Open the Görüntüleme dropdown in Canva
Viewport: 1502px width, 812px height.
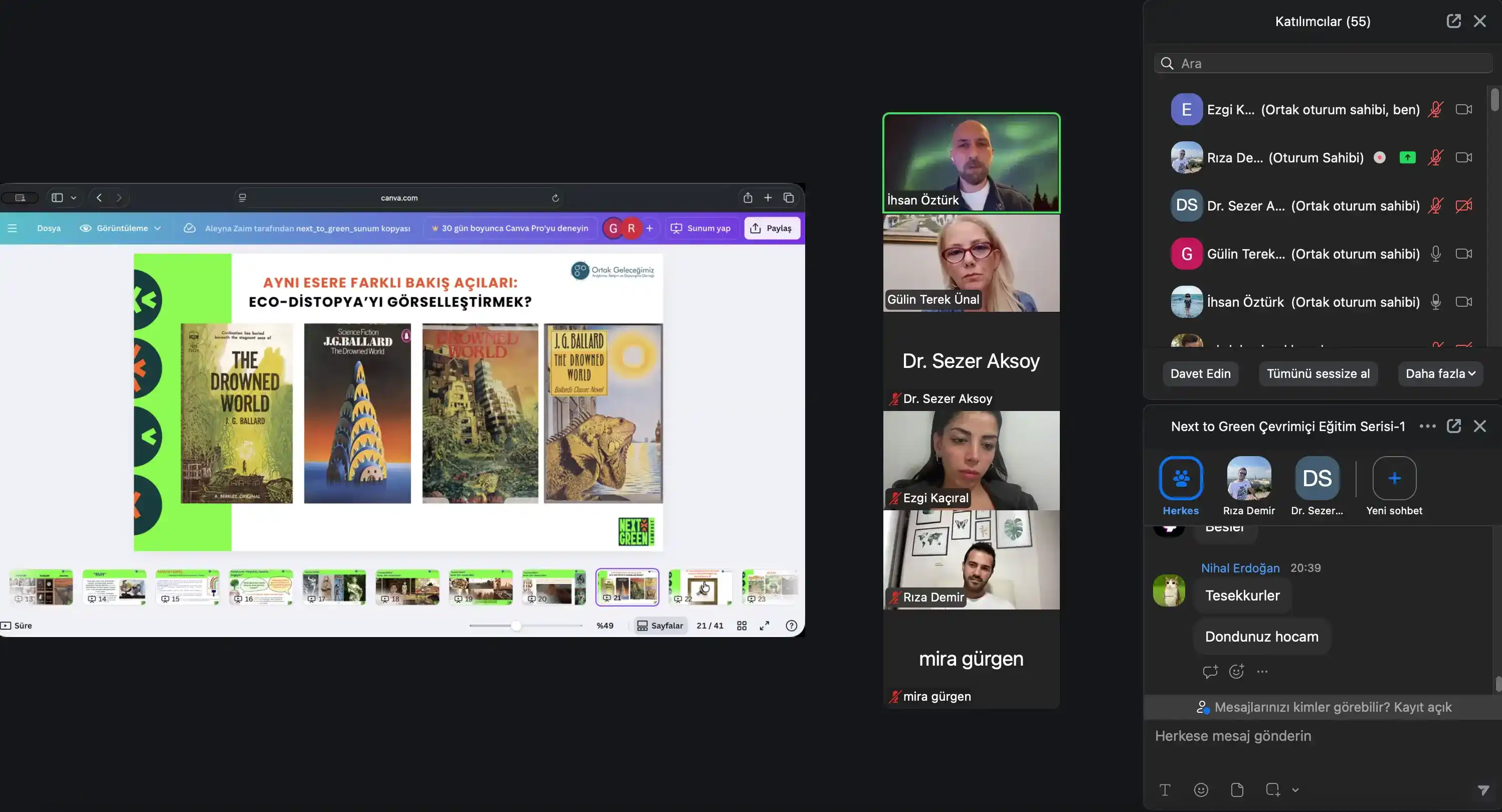click(121, 228)
